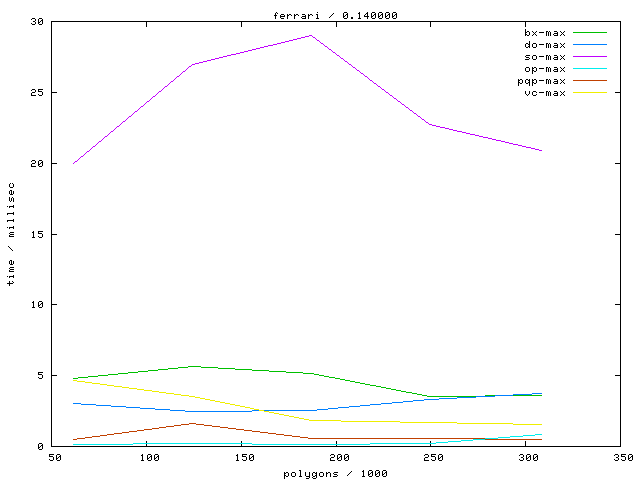Click the do-max legend label
640x480 pixels.
click(545, 45)
